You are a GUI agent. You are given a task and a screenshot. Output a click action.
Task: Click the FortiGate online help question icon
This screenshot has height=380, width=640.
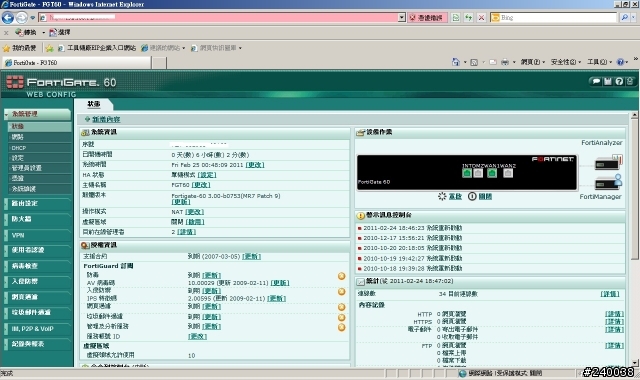tap(619, 82)
